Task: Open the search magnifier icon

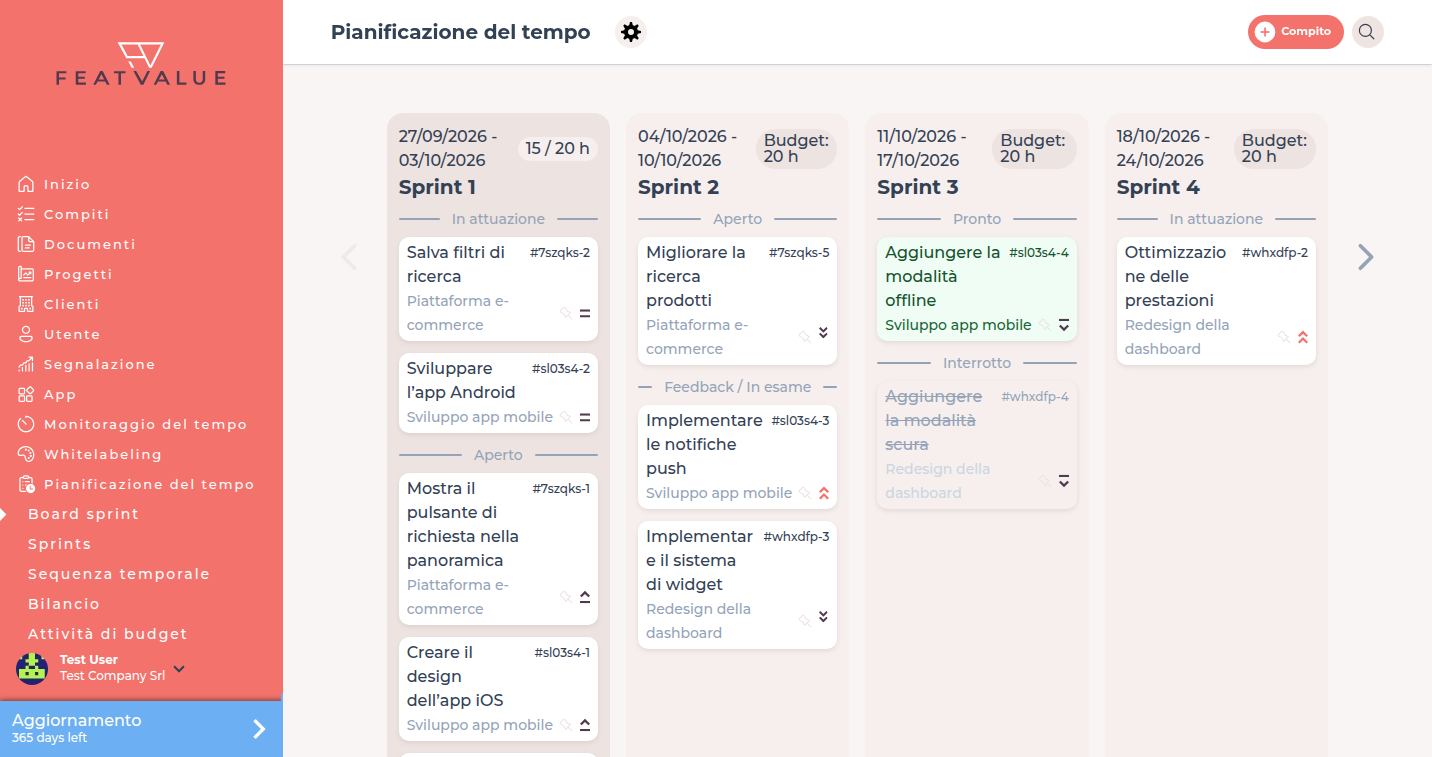Action: tap(1367, 32)
